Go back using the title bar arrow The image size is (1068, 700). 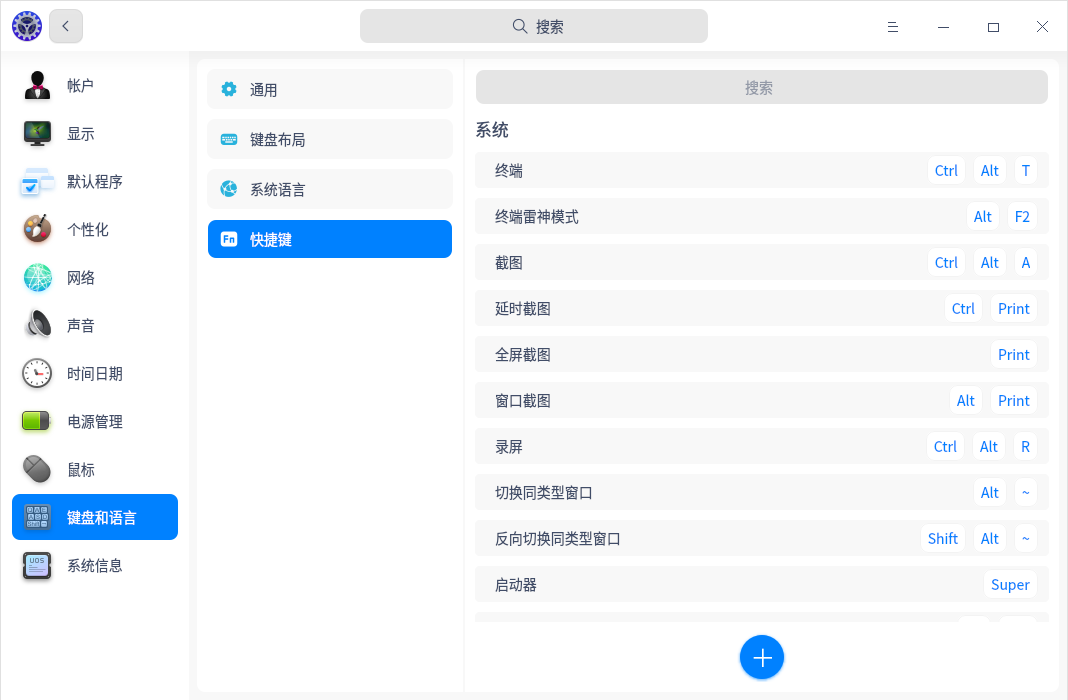click(x=66, y=27)
